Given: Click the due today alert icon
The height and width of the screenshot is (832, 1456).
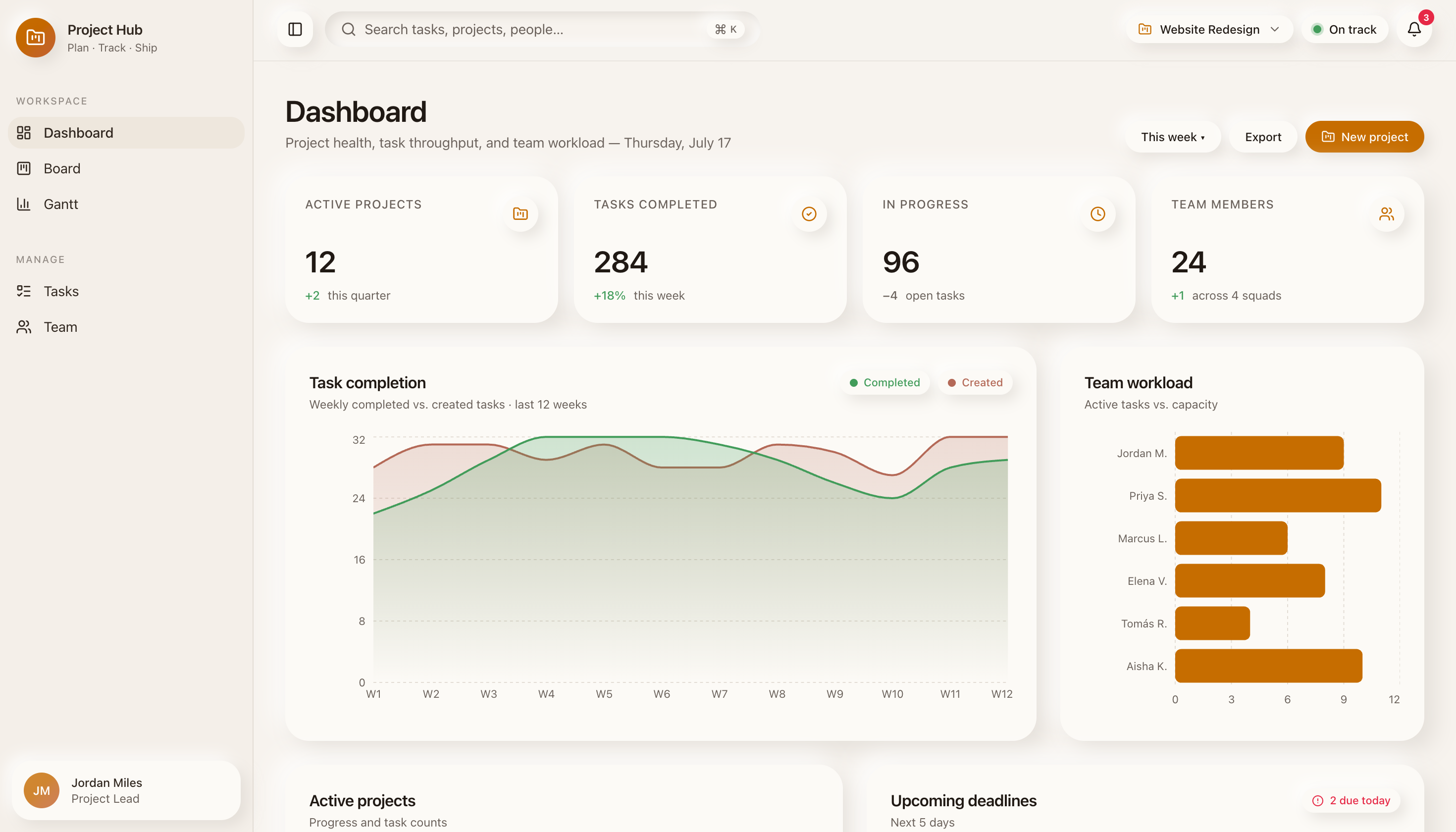Looking at the screenshot, I should point(1318,801).
